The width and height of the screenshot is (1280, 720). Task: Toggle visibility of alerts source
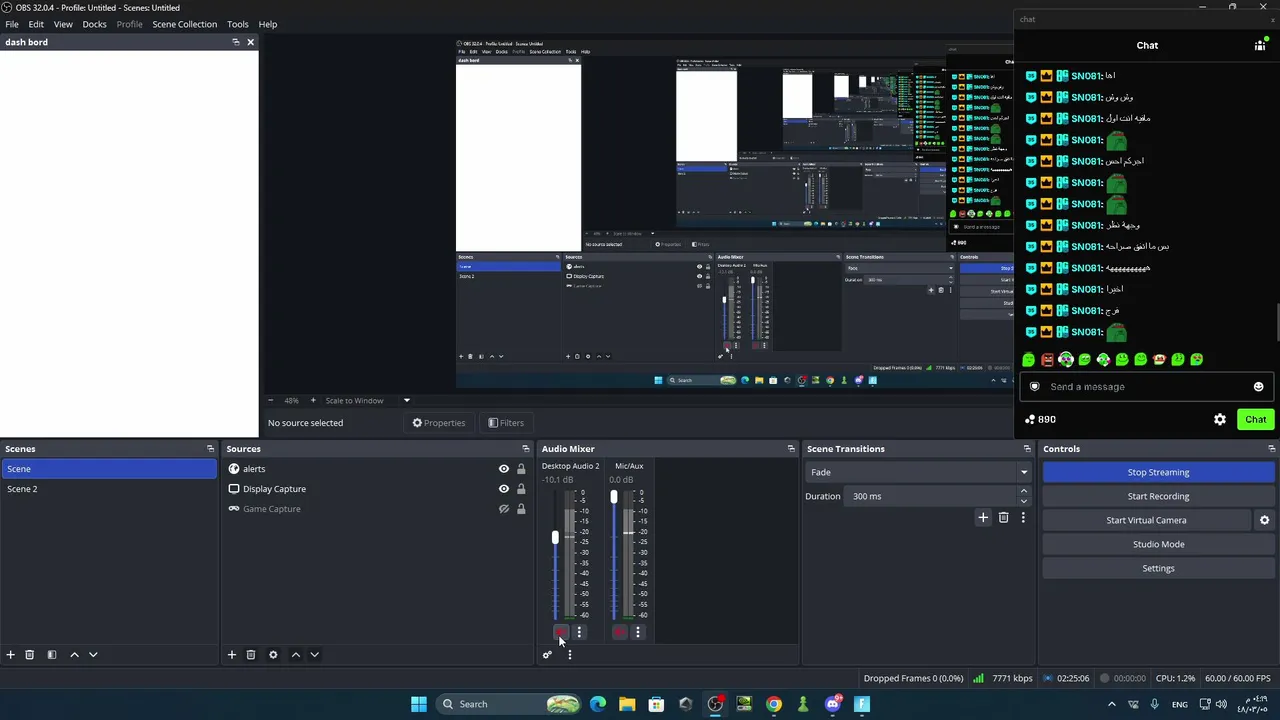[504, 469]
